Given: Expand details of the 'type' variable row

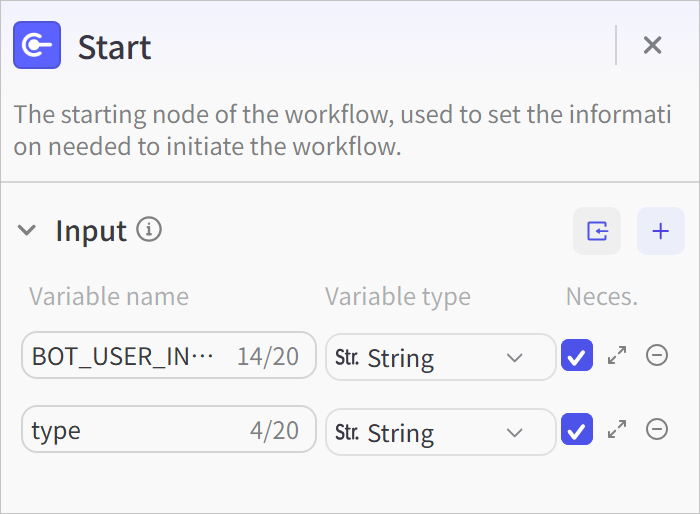Looking at the screenshot, I should tap(617, 430).
